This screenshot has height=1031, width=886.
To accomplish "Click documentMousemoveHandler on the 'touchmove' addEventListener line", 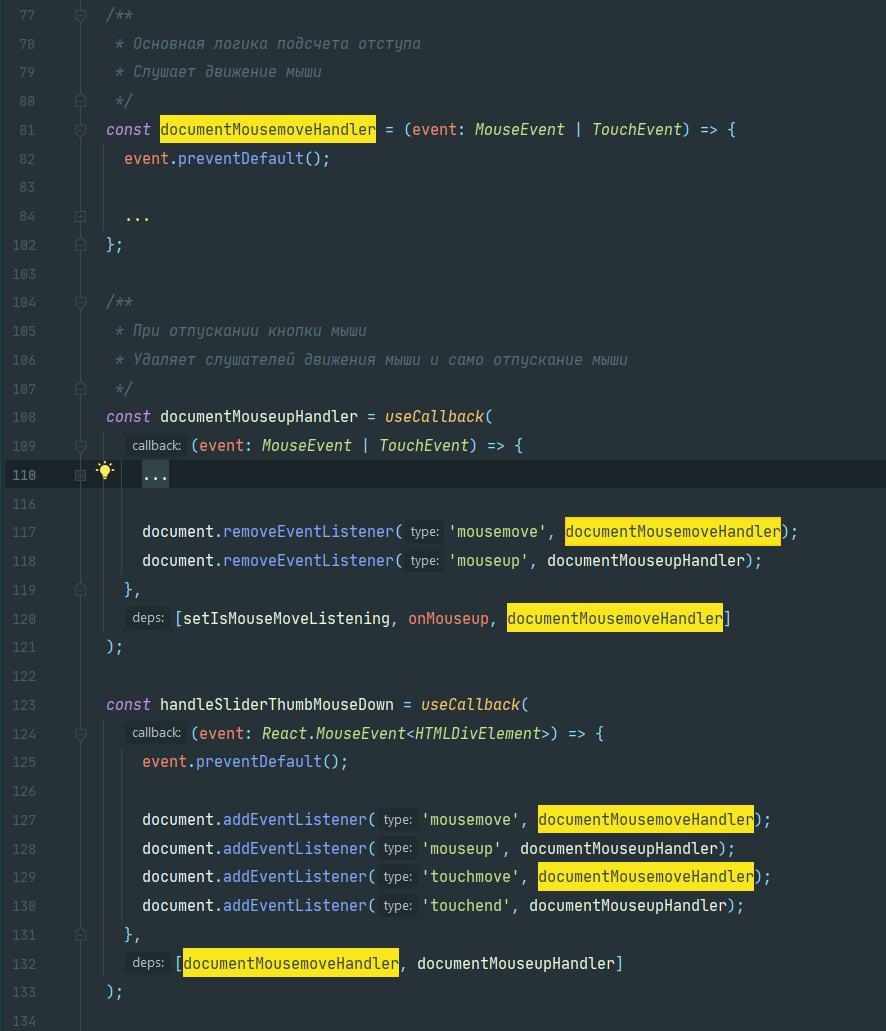I will (646, 876).
